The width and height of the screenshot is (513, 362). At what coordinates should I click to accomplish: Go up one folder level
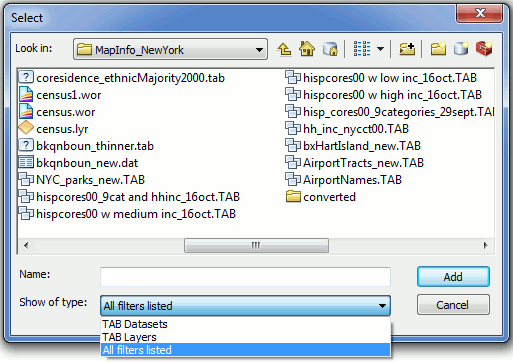click(284, 50)
